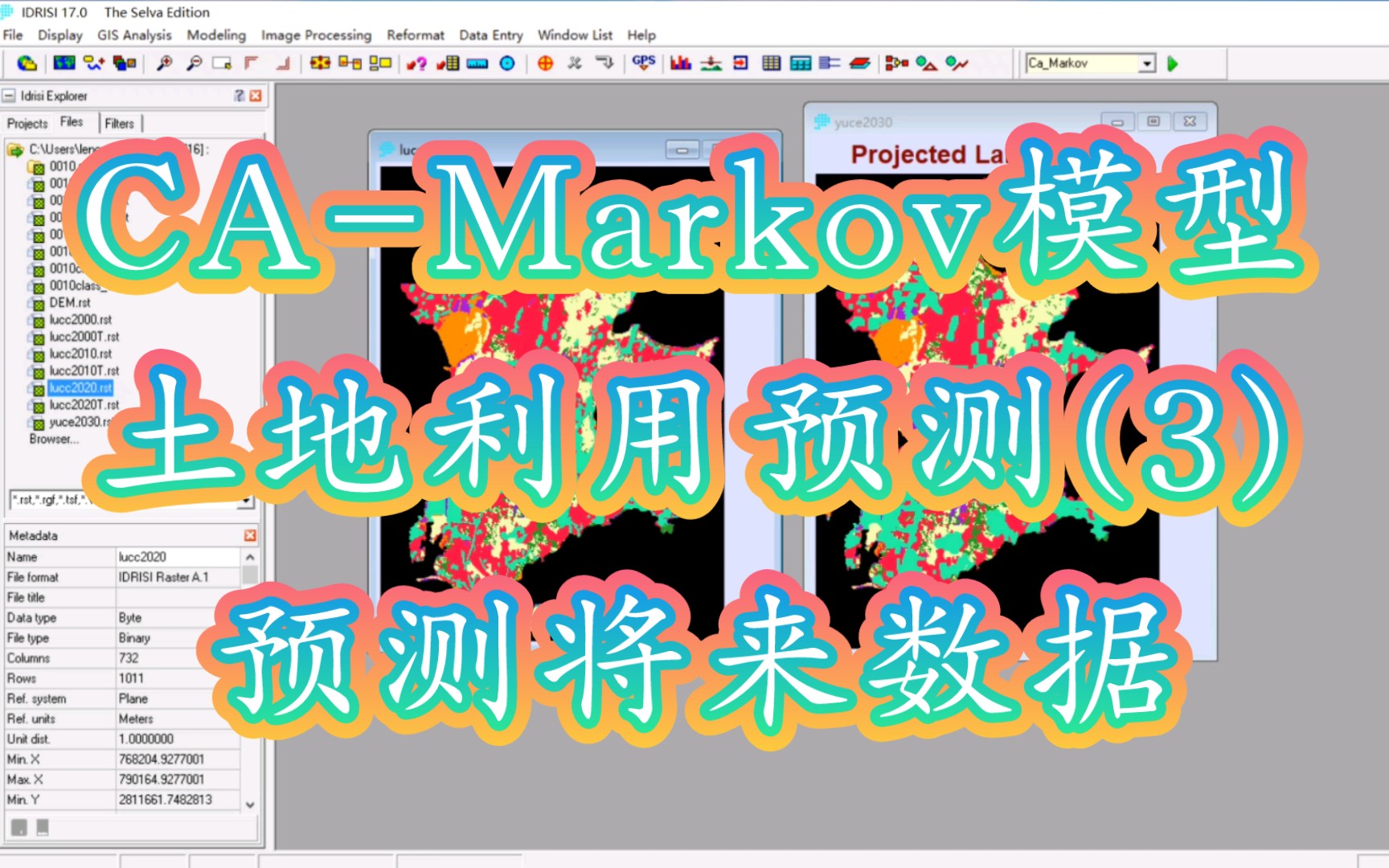Viewport: 1389px width, 868px height.
Task: Close the Idrisi Explorer panel
Action: point(256,96)
